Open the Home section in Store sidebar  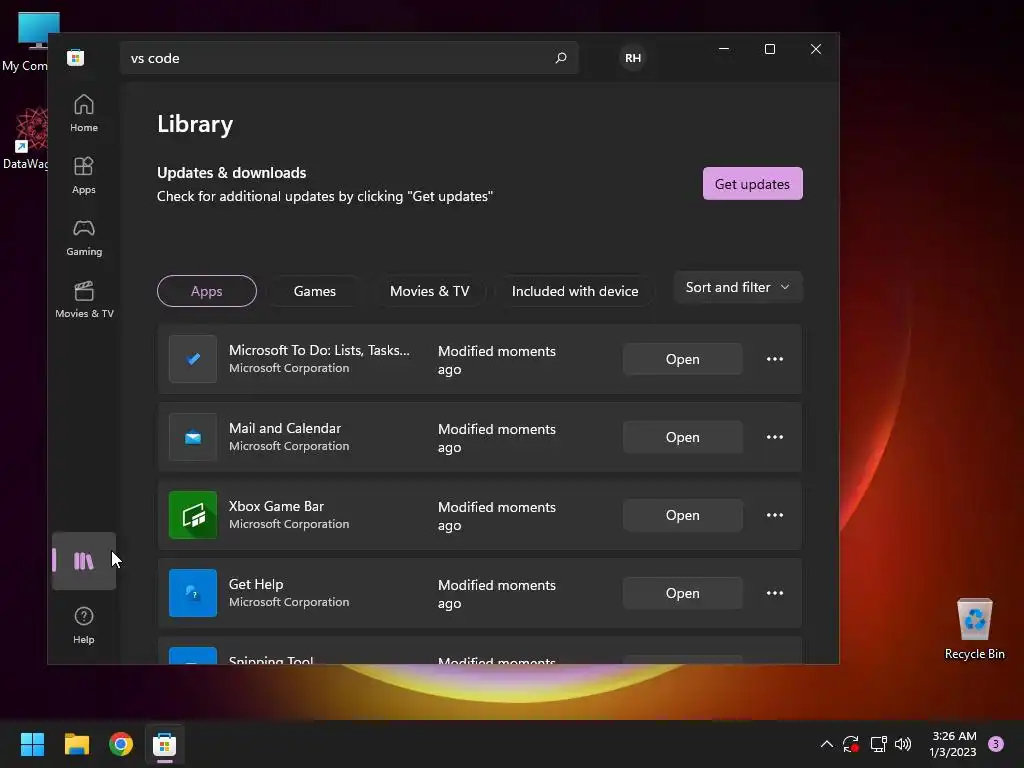click(84, 113)
